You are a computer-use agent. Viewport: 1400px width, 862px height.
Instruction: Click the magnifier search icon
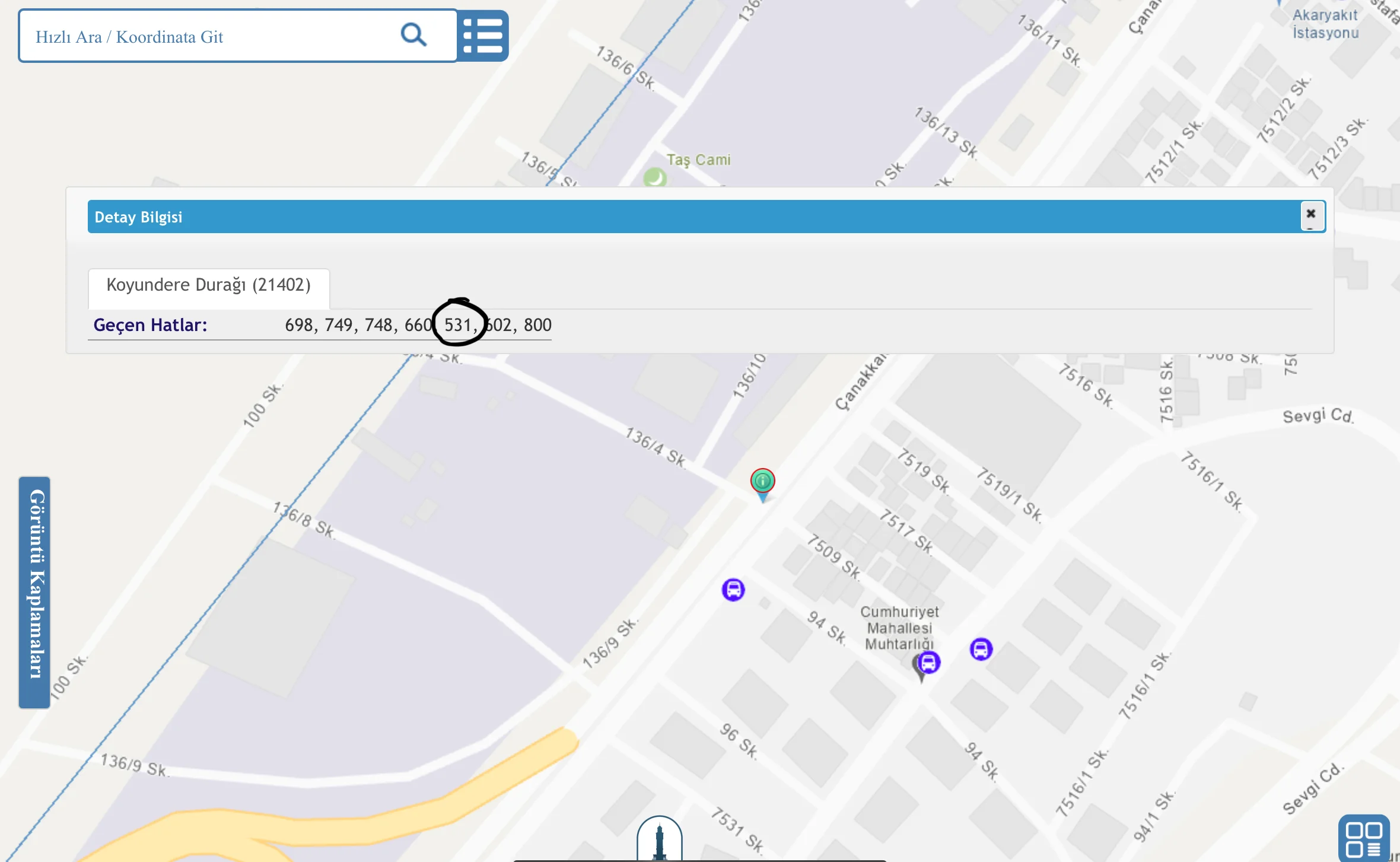[x=413, y=35]
